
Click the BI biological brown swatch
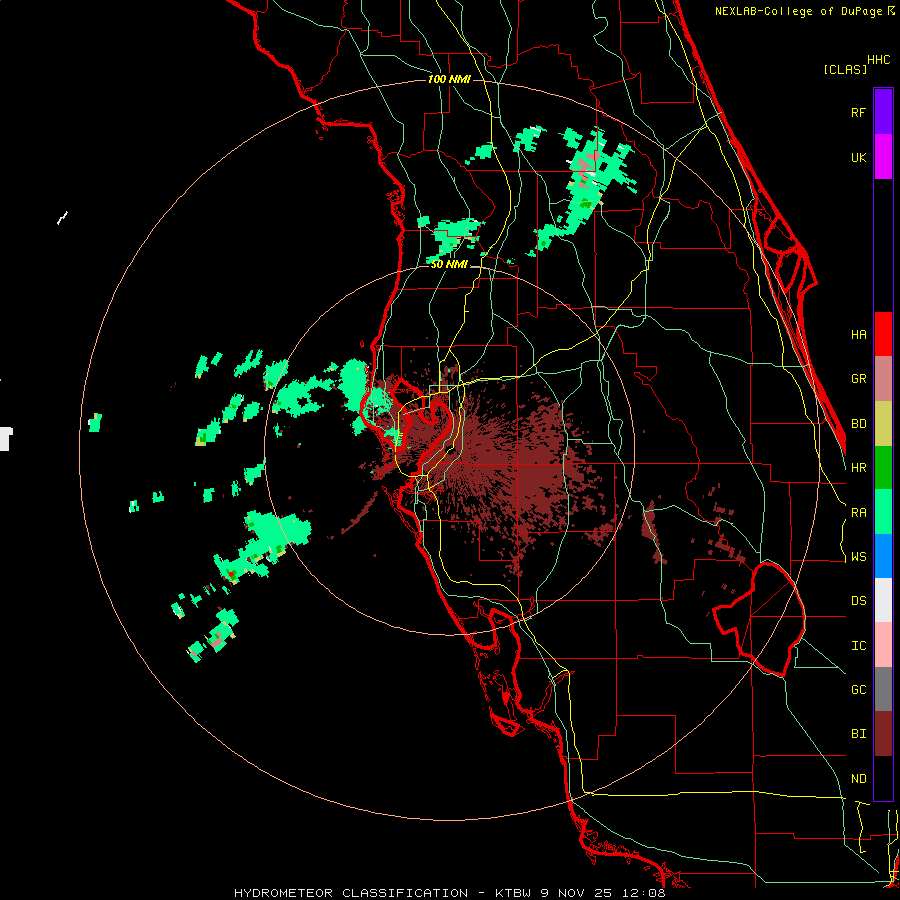pyautogui.click(x=883, y=734)
